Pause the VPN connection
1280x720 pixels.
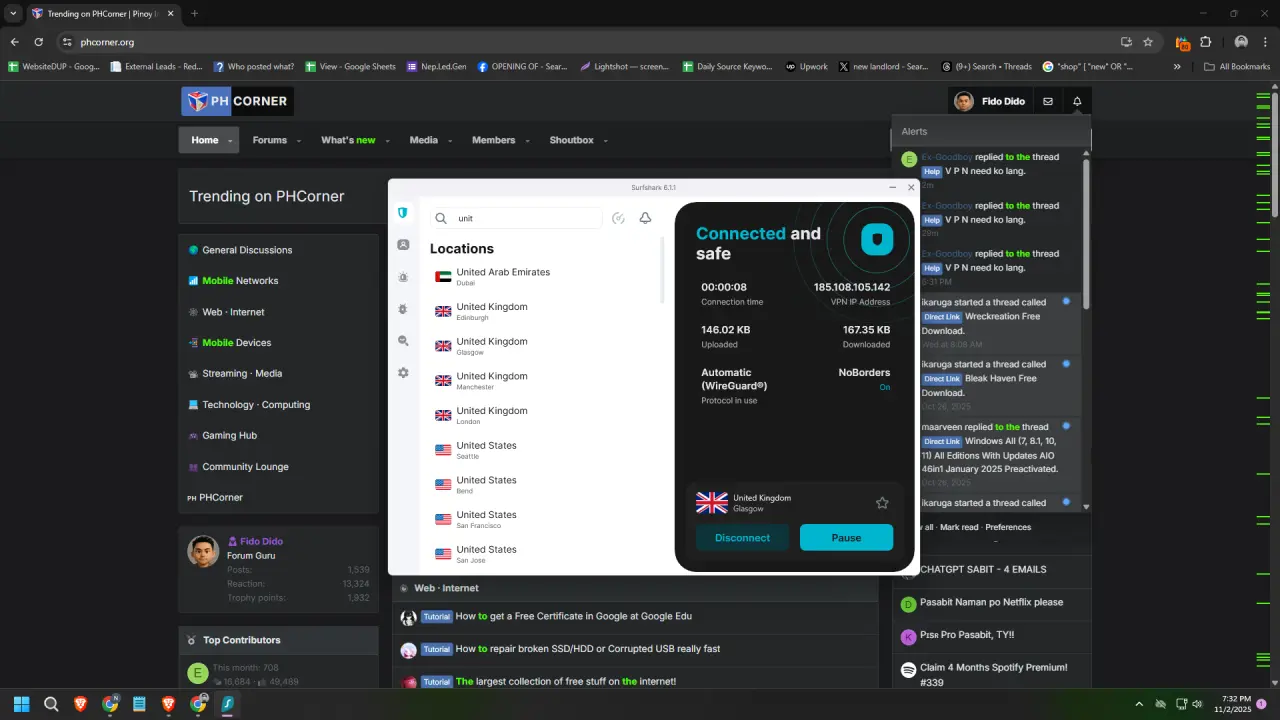pos(846,538)
